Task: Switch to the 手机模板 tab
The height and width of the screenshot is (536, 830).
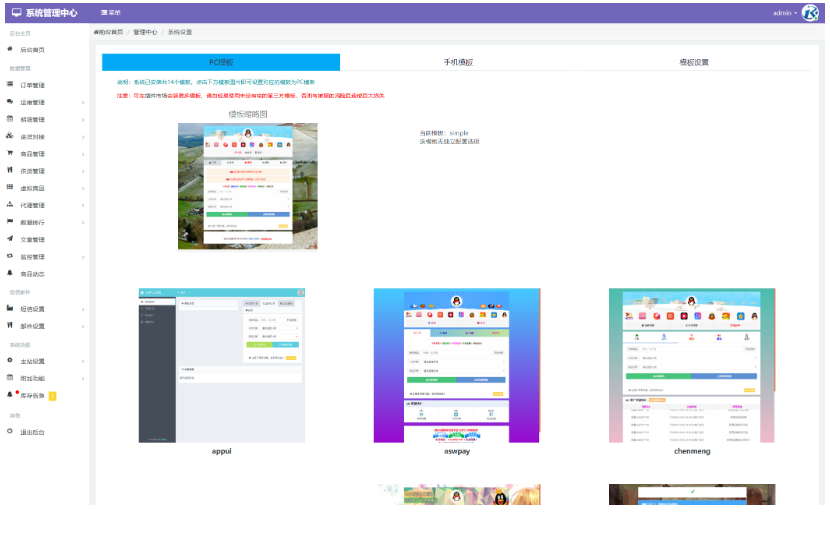Action: [x=458, y=62]
